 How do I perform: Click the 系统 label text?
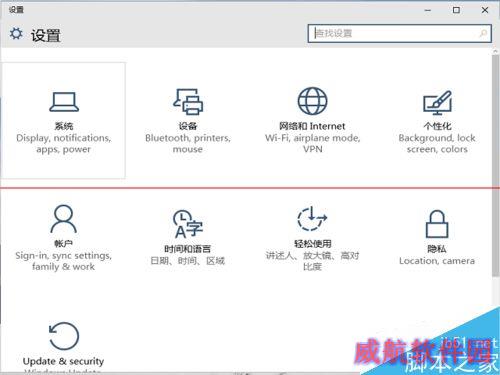64,126
